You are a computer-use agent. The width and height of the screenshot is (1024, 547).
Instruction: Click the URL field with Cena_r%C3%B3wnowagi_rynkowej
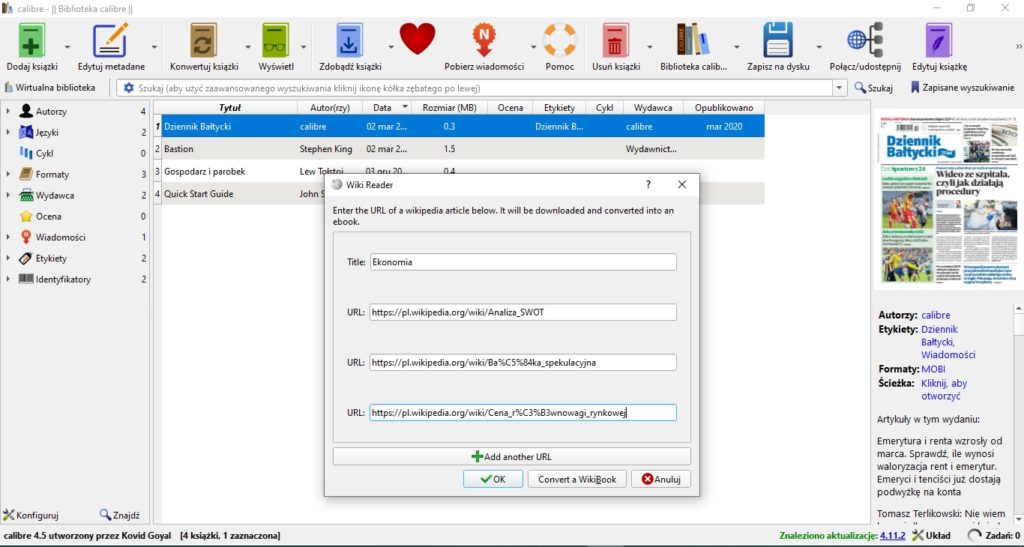click(x=523, y=413)
